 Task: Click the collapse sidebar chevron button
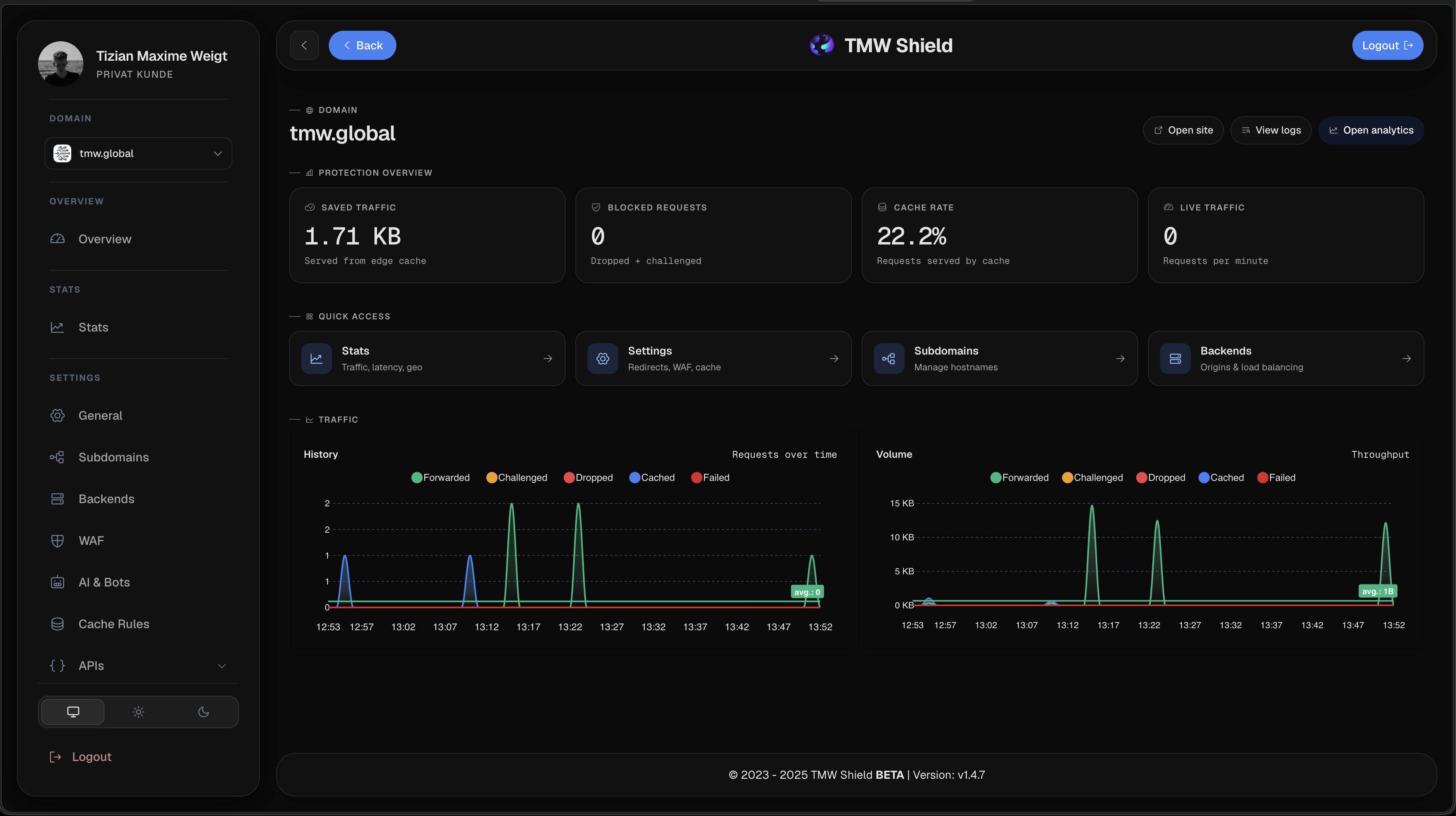(304, 45)
